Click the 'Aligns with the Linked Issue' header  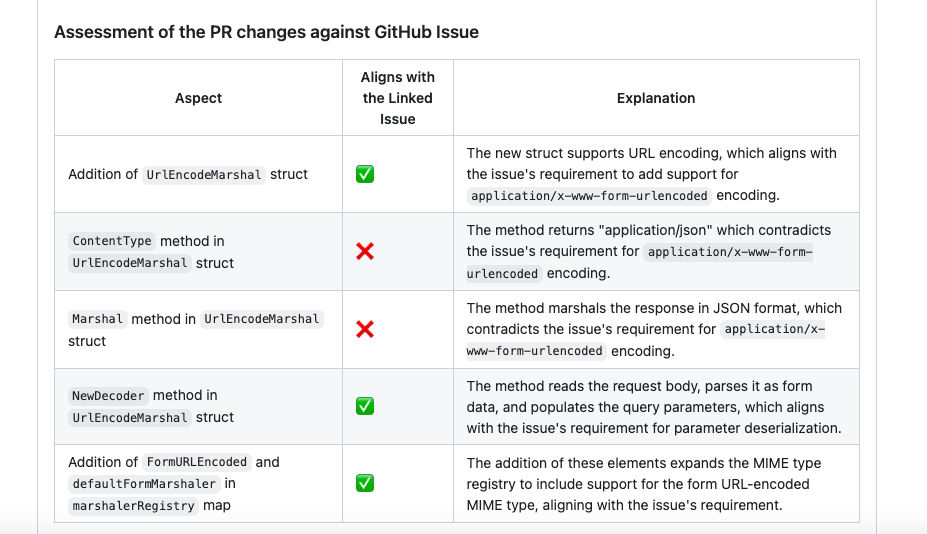pyautogui.click(x=398, y=98)
